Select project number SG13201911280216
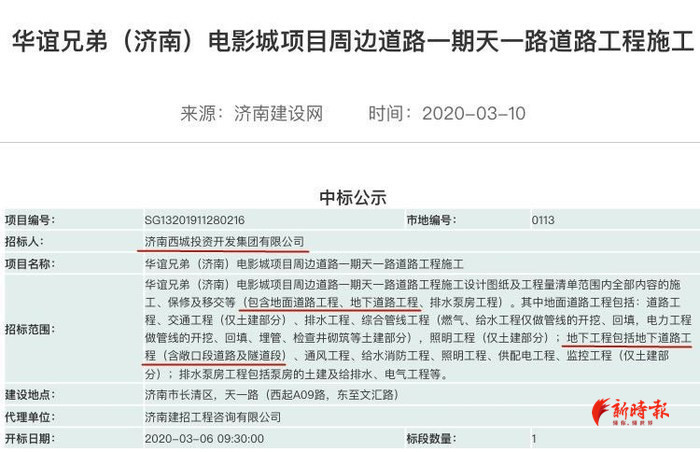This screenshot has width=700, height=452. (x=195, y=220)
